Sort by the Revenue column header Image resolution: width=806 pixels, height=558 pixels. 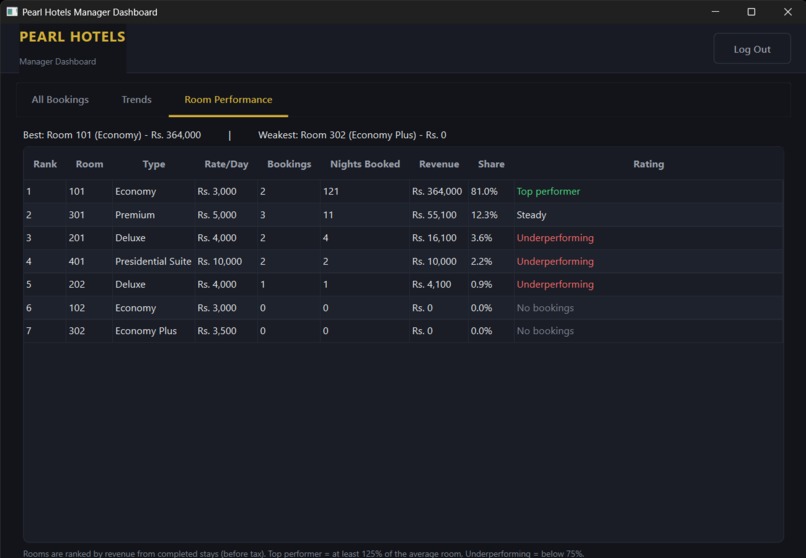pos(439,164)
